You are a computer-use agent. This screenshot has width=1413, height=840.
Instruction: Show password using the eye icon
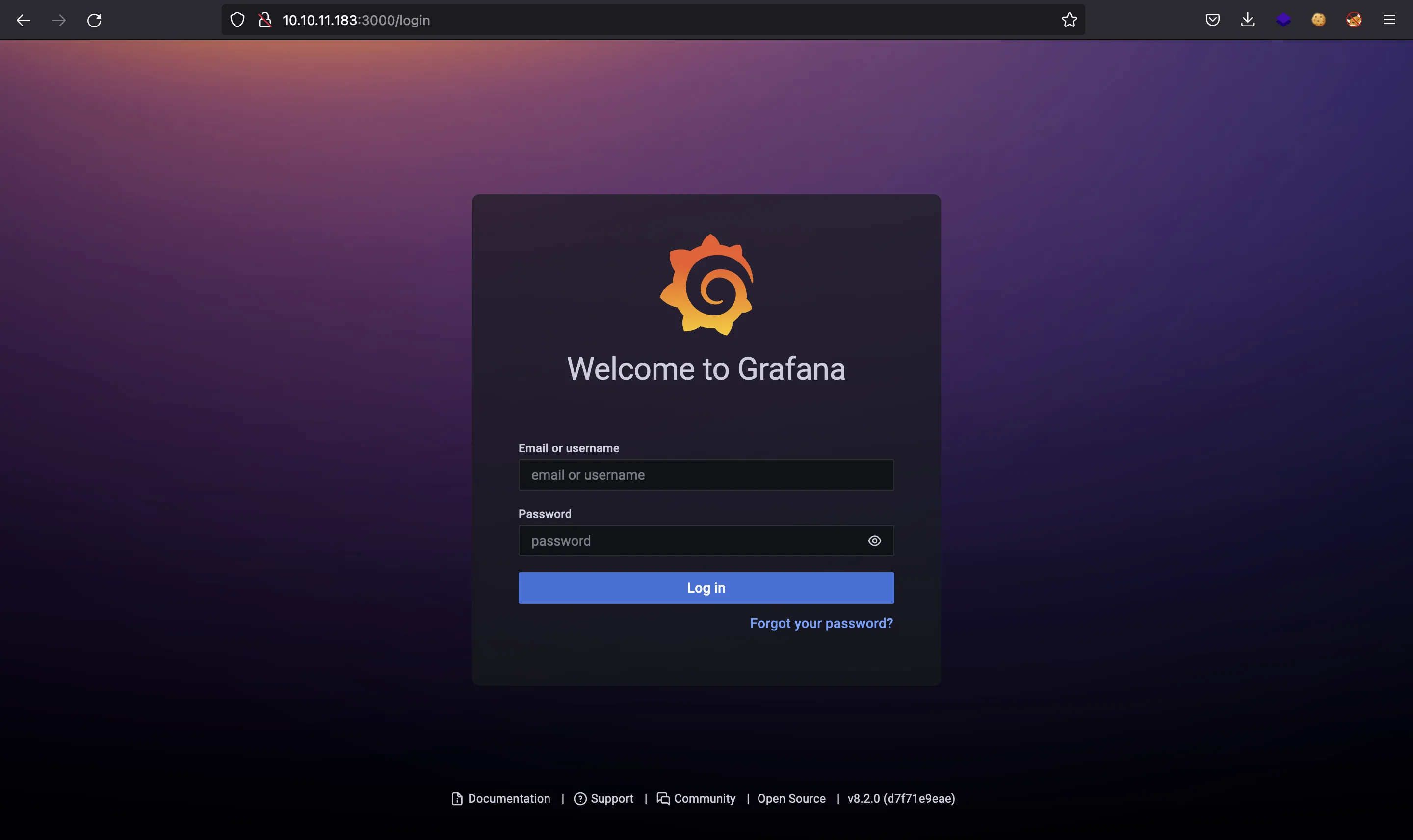[x=874, y=541]
